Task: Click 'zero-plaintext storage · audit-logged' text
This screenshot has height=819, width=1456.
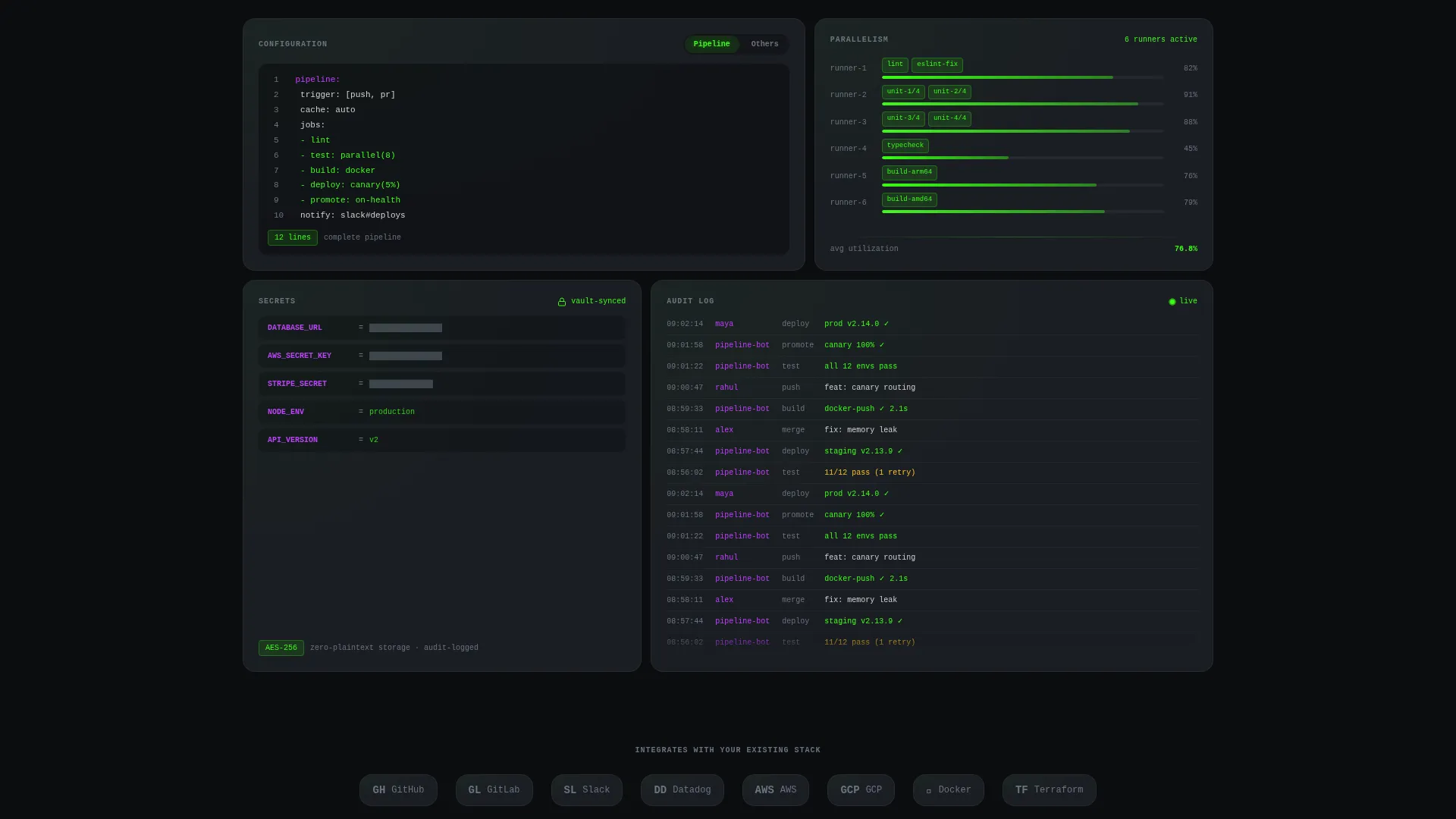Action: pyautogui.click(x=394, y=648)
